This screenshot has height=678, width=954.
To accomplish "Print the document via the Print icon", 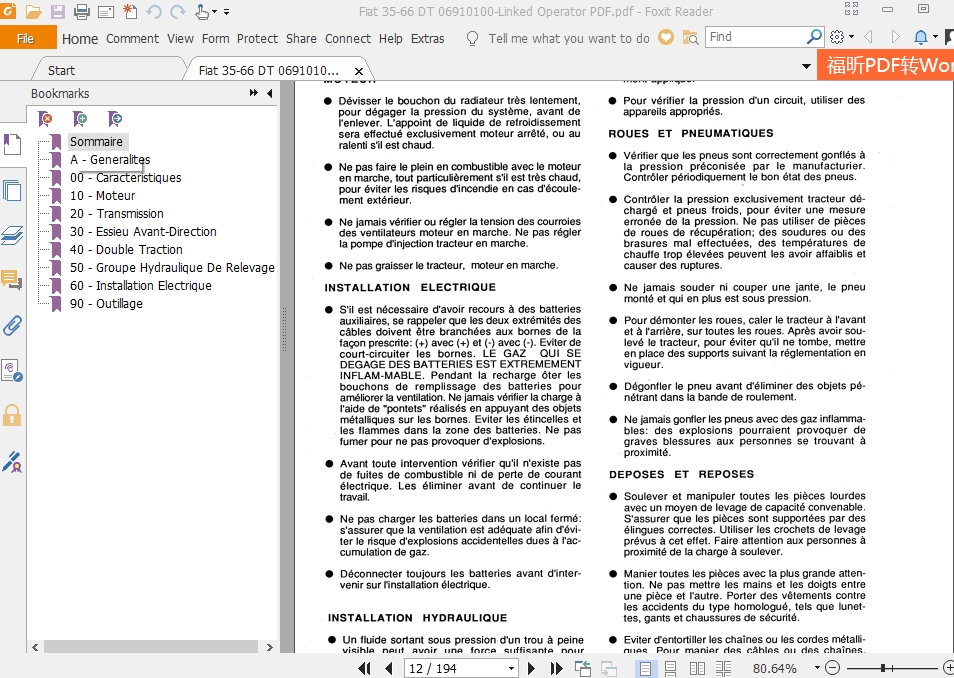I will click(81, 11).
